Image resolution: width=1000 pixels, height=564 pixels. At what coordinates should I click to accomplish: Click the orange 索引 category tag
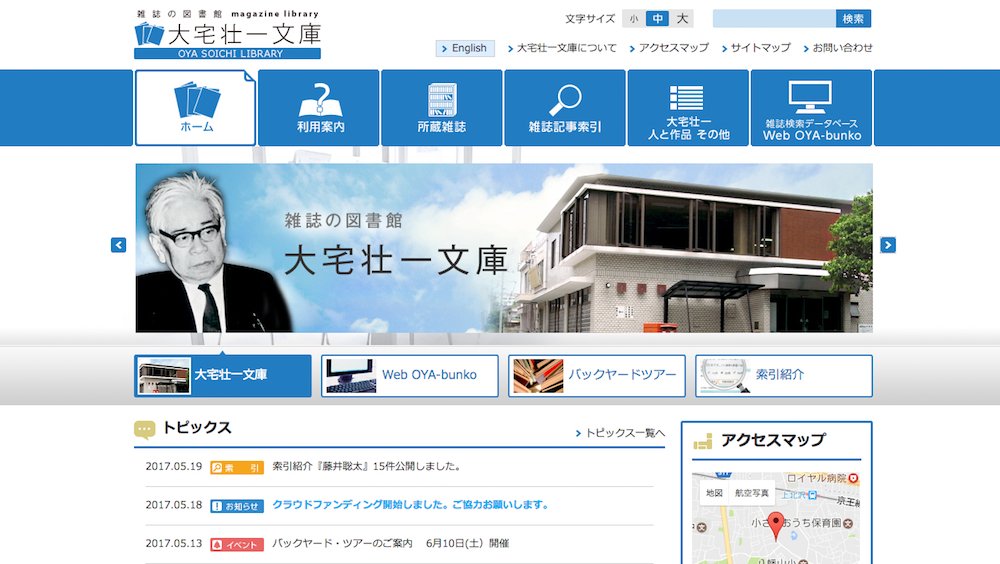237,468
